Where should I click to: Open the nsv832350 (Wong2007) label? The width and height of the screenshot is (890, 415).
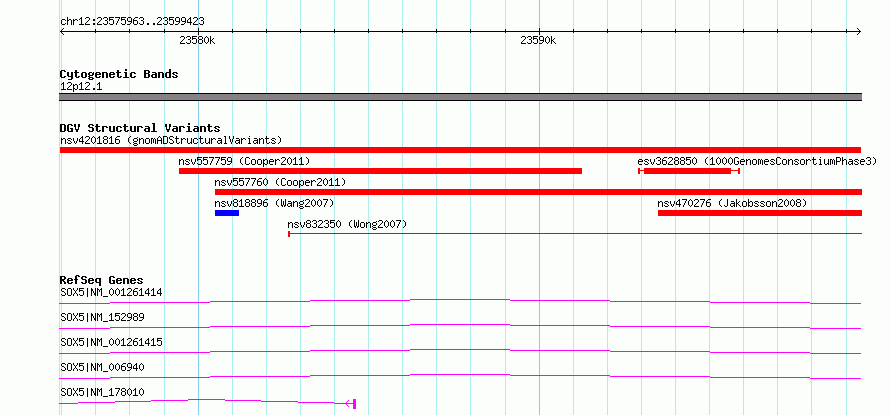[347, 224]
